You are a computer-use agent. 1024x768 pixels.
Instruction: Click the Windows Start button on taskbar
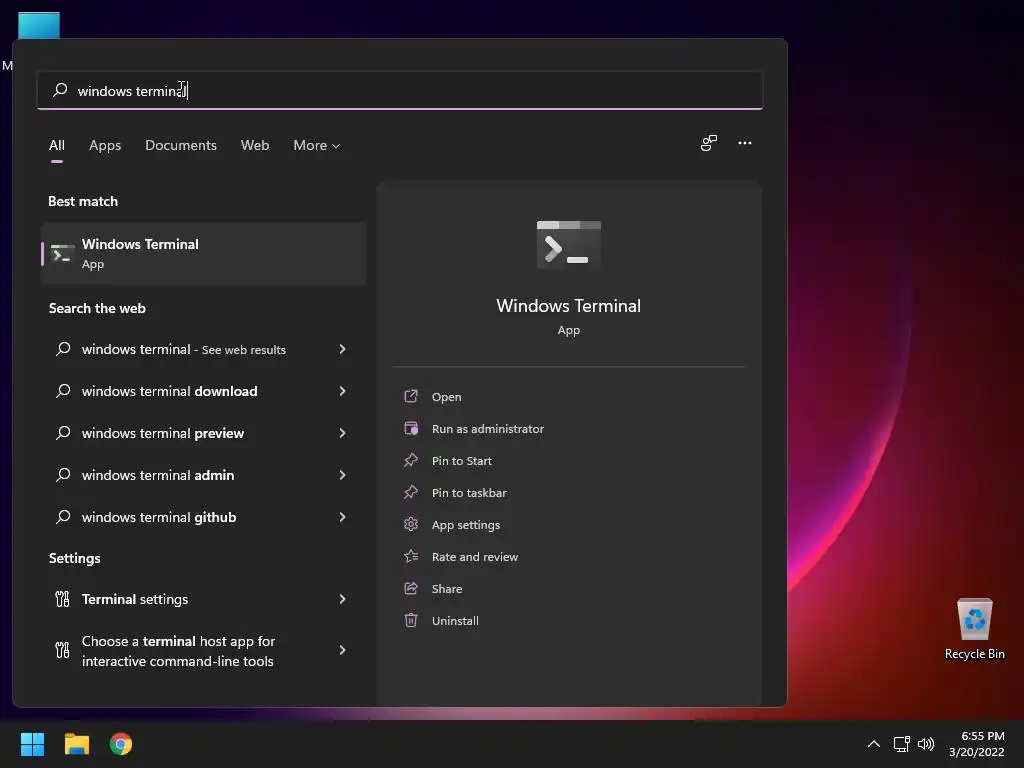32,744
